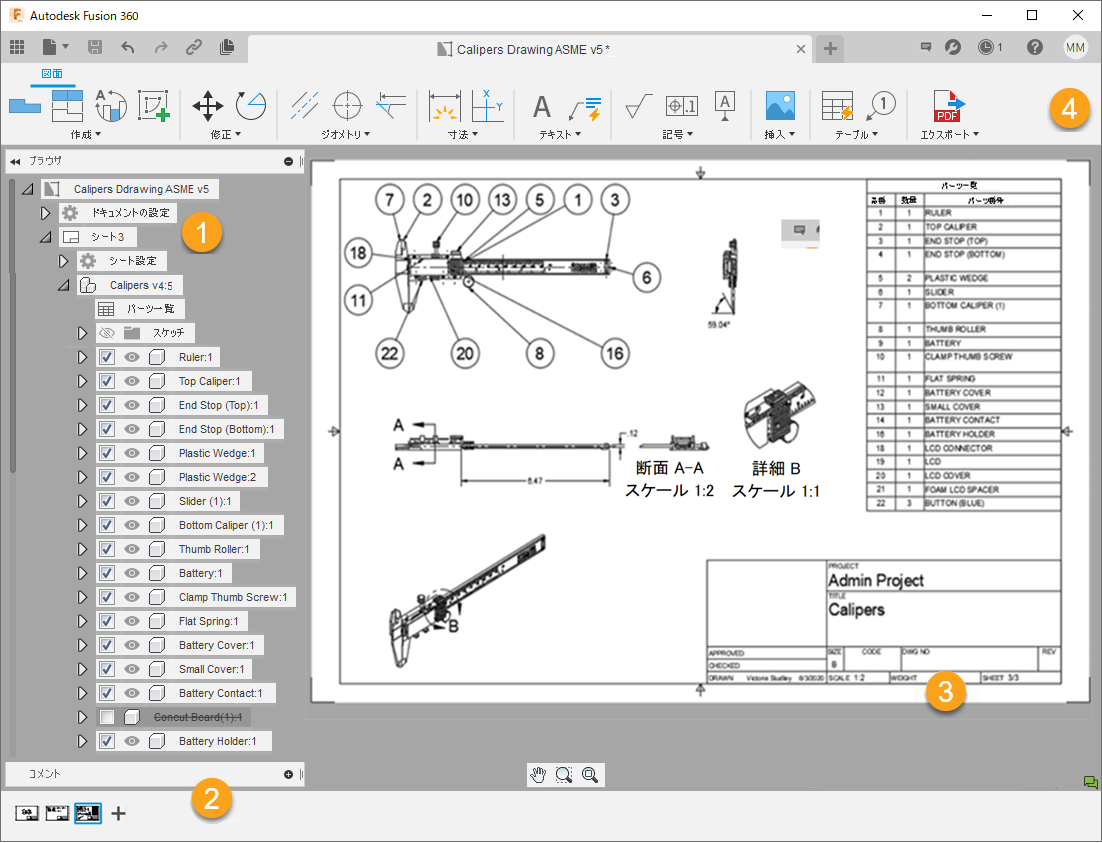Select the Move tool

point(207,106)
